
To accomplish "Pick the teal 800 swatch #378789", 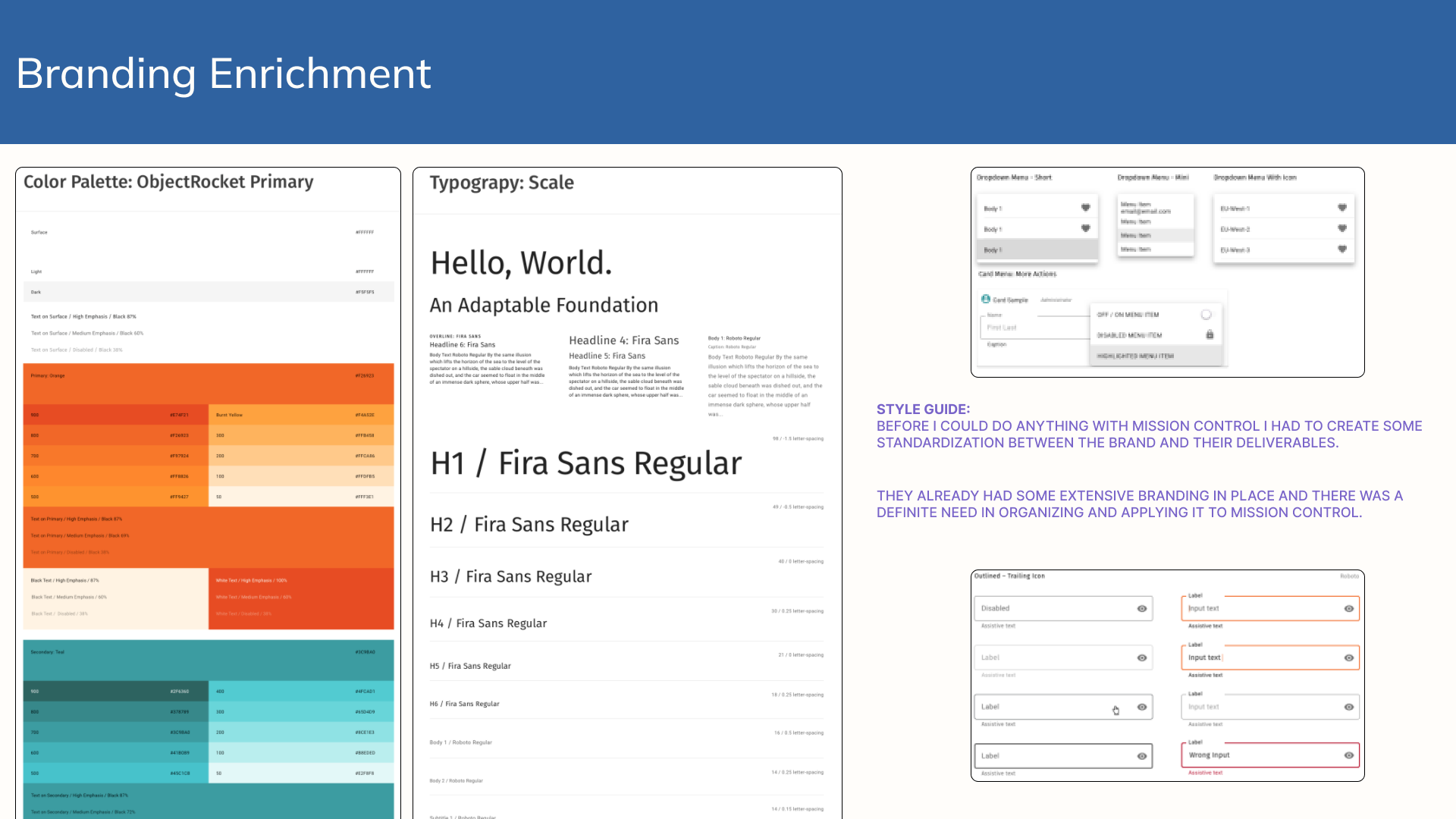I will click(116, 711).
